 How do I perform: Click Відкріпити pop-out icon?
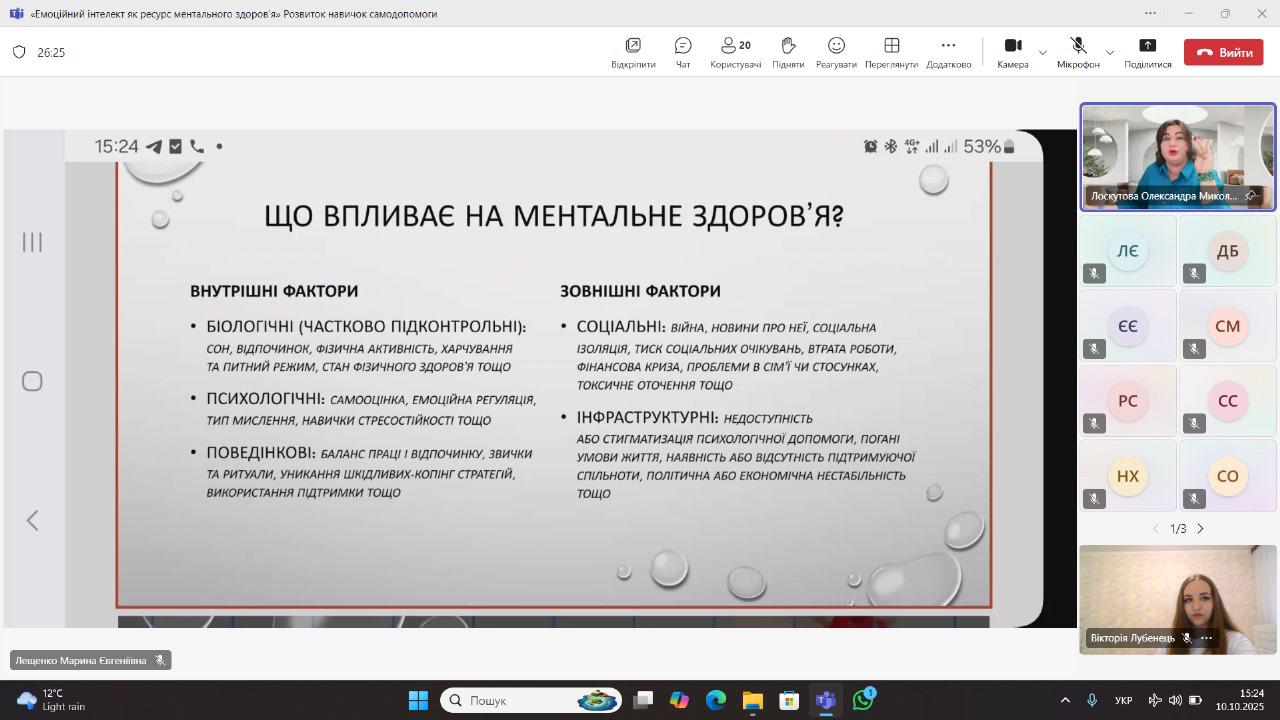[633, 52]
